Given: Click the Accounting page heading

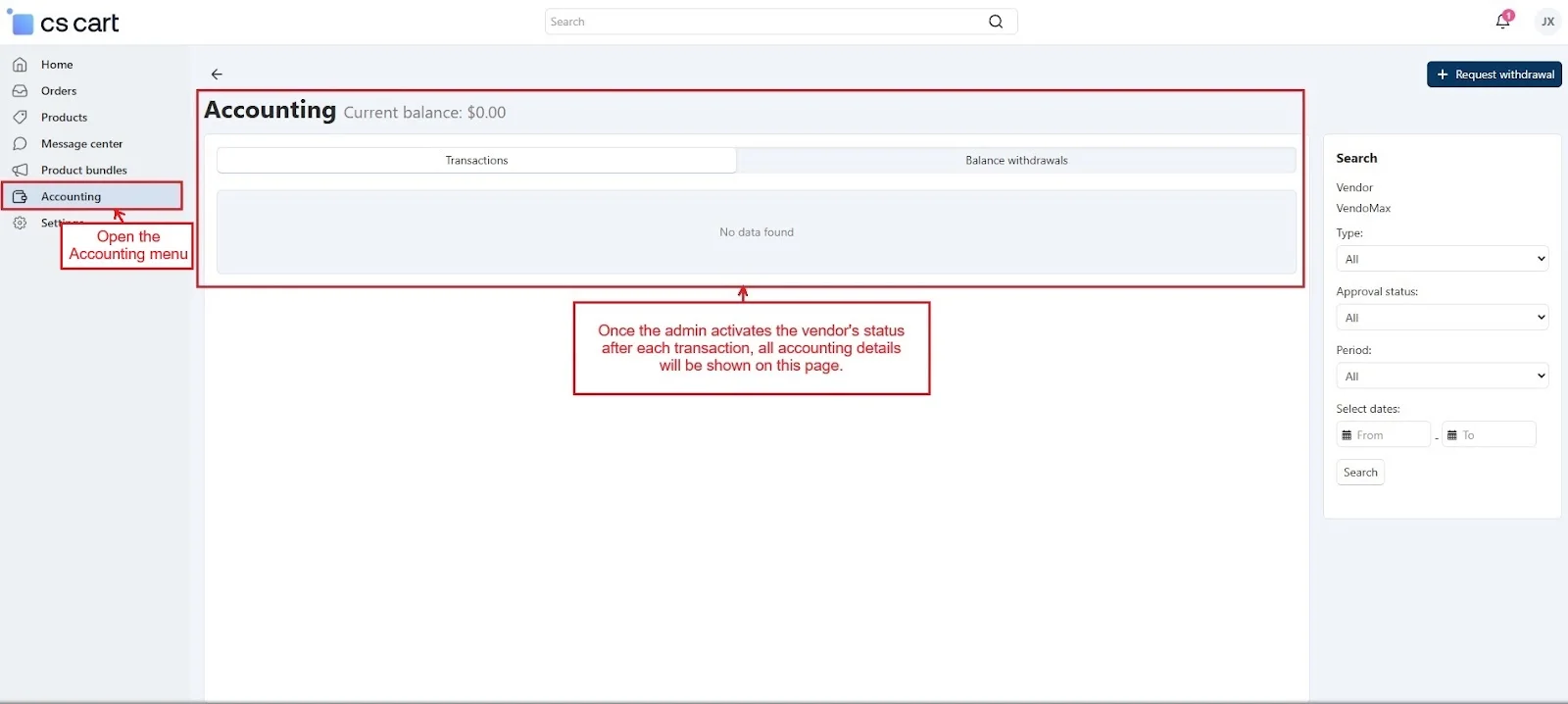Looking at the screenshot, I should click(269, 110).
